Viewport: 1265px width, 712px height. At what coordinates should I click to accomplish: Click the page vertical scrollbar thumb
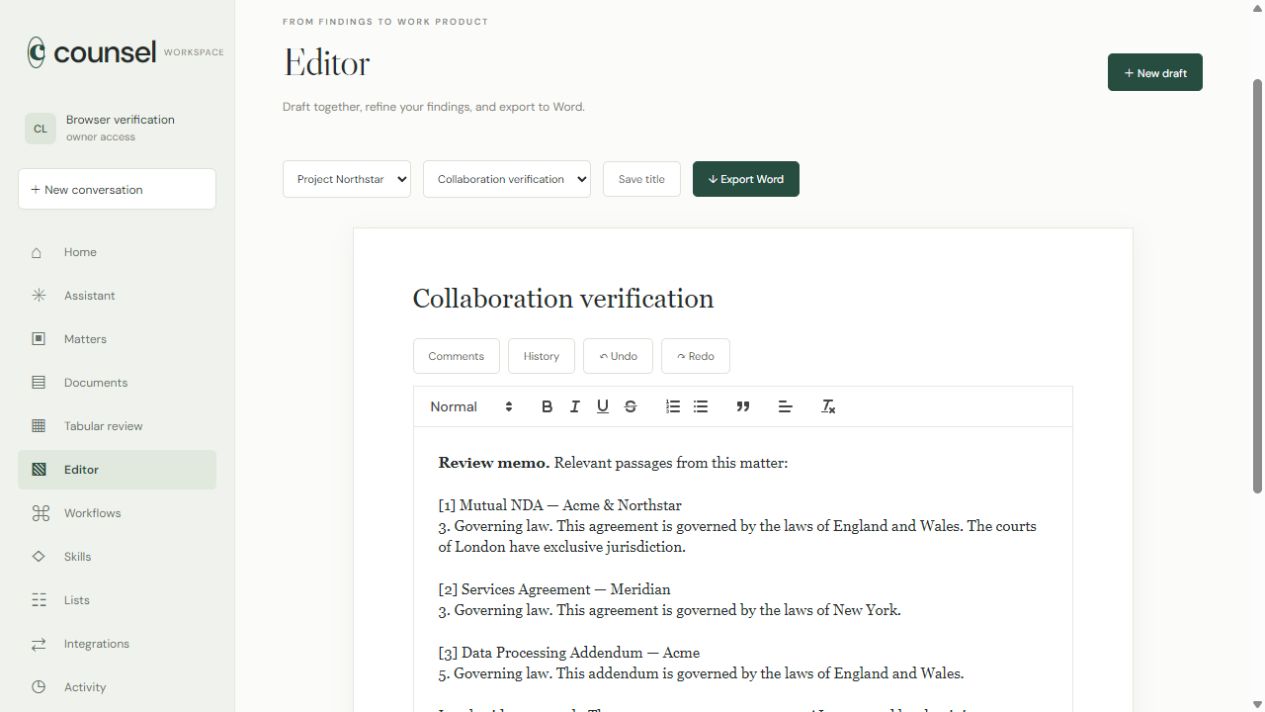[1258, 285]
